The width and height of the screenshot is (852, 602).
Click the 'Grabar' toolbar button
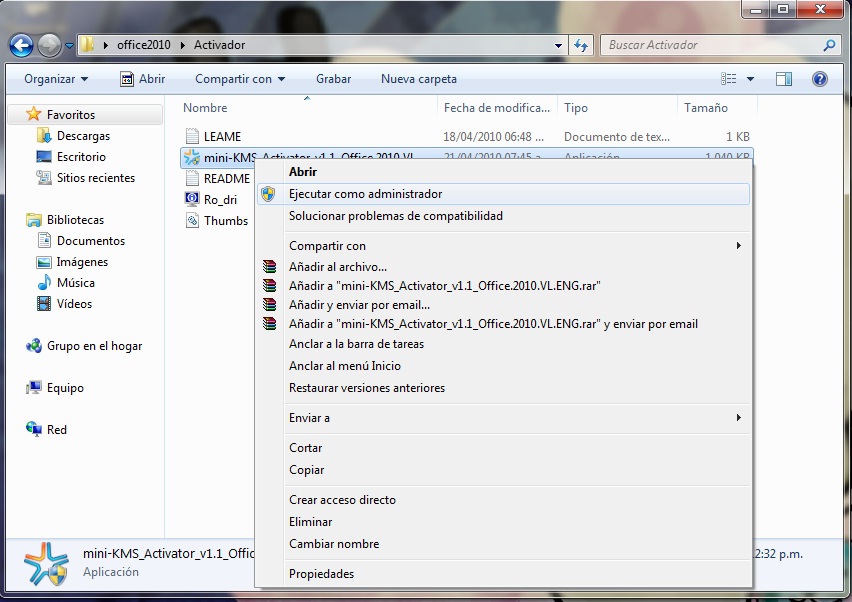coord(332,79)
